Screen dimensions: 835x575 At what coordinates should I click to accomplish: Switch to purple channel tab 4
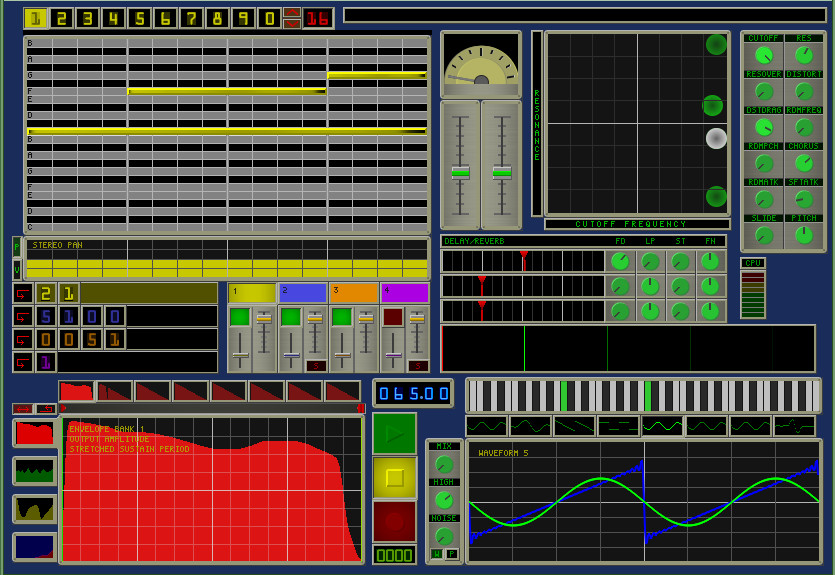point(405,293)
